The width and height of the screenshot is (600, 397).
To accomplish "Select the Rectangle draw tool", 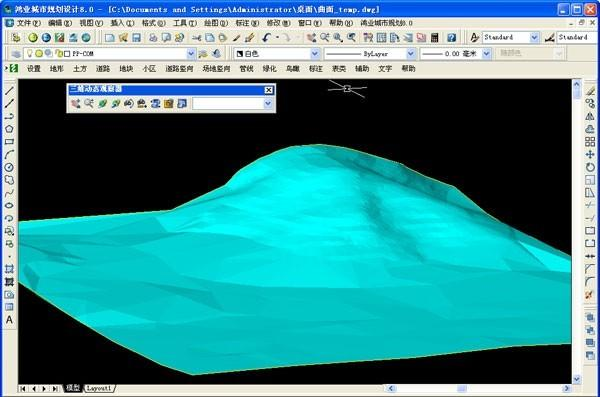I will point(9,142).
